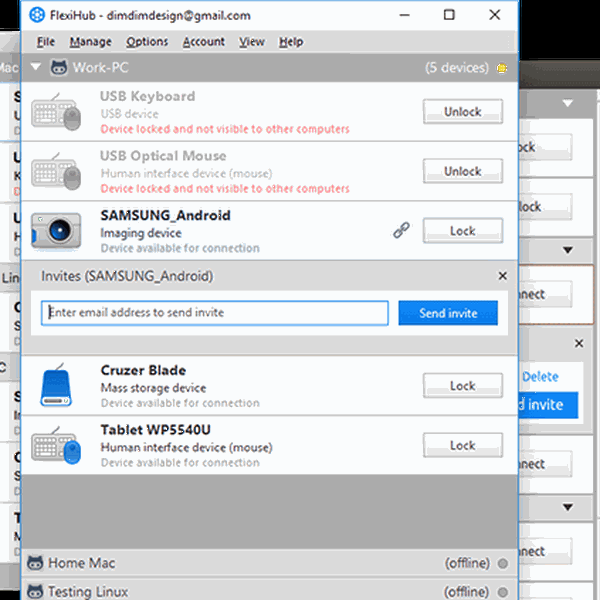Expand the Testing Linux node
Image resolution: width=600 pixels, height=600 pixels.
tap(88, 591)
